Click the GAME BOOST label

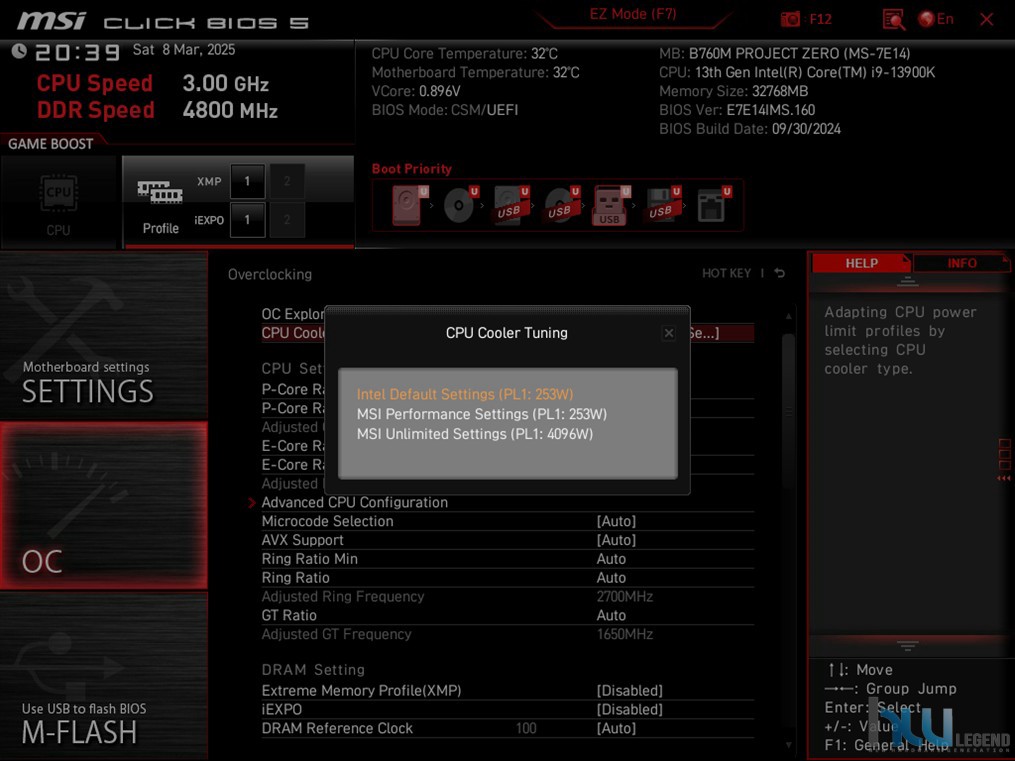tap(50, 144)
